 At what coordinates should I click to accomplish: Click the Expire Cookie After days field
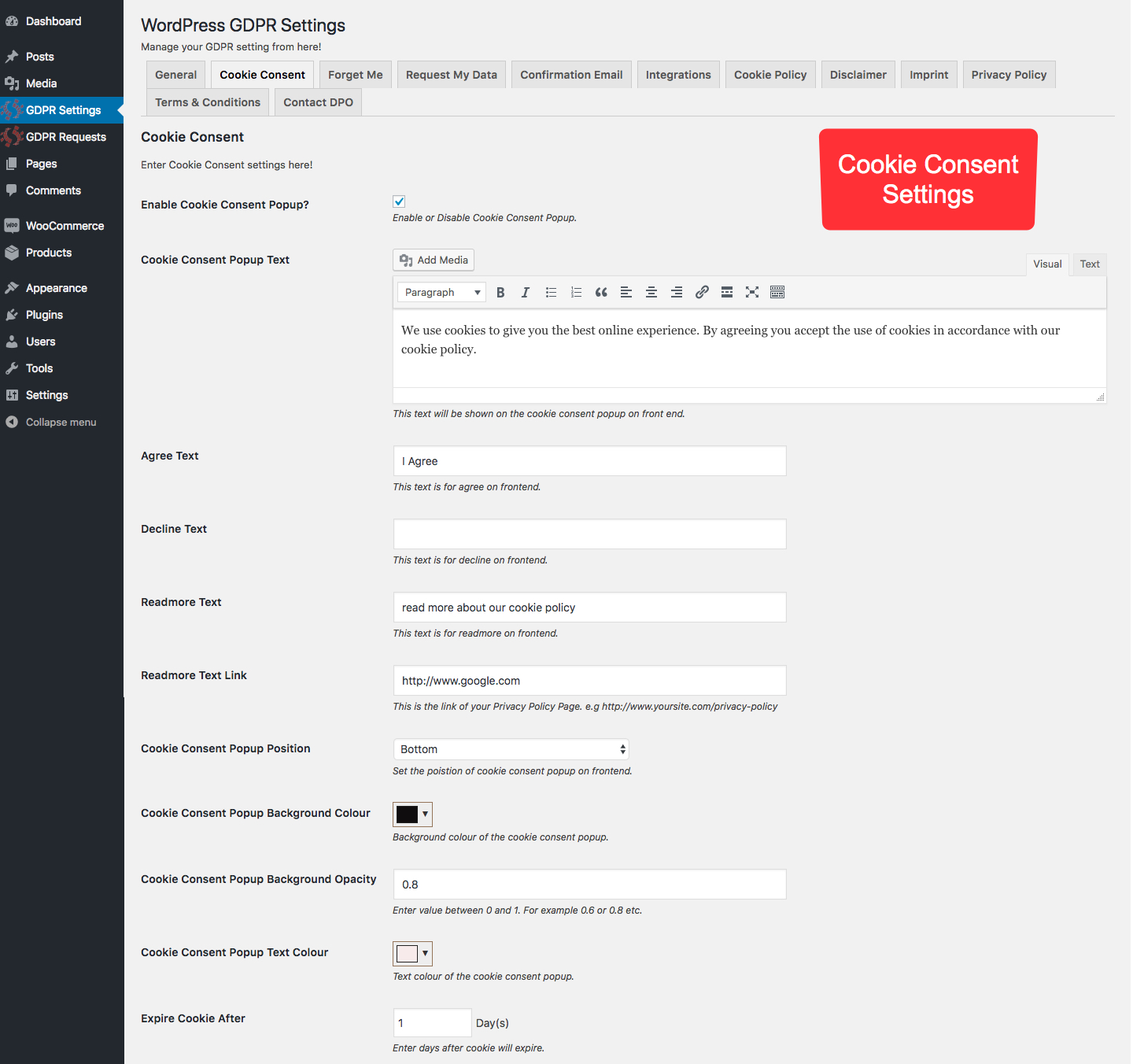click(x=432, y=1023)
